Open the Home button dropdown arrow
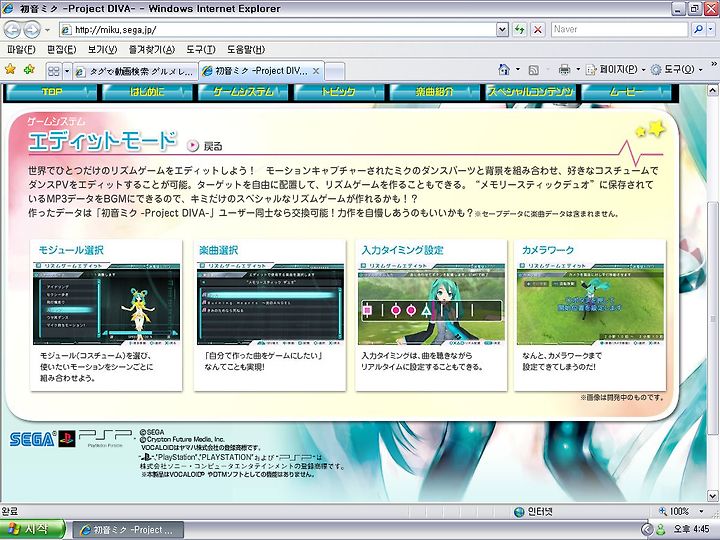The image size is (720, 540). (518, 69)
